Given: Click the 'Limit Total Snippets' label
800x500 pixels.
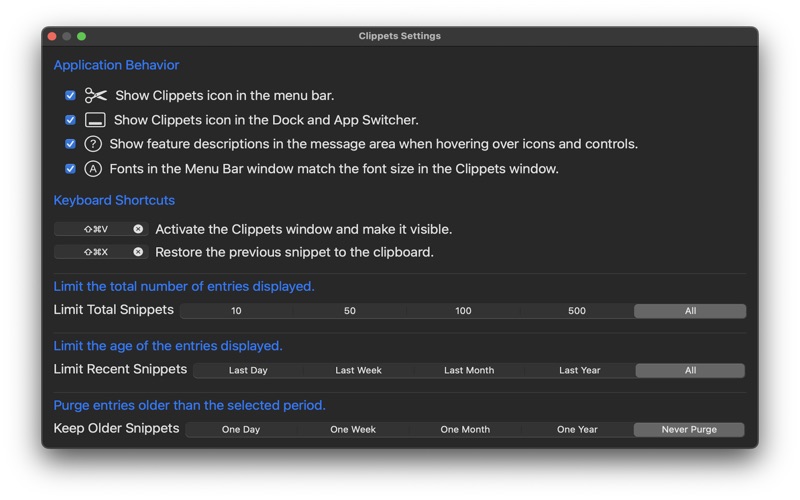Looking at the screenshot, I should pos(114,310).
